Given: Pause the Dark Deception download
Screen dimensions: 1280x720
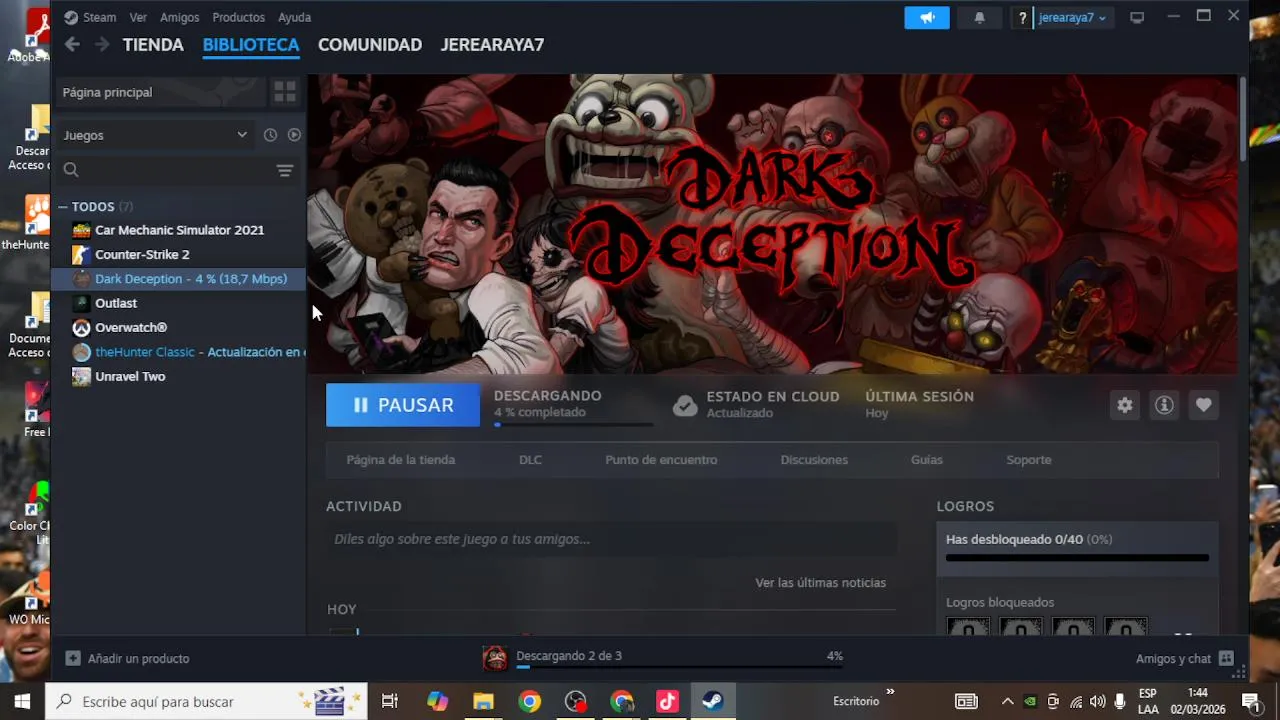Looking at the screenshot, I should tap(403, 405).
